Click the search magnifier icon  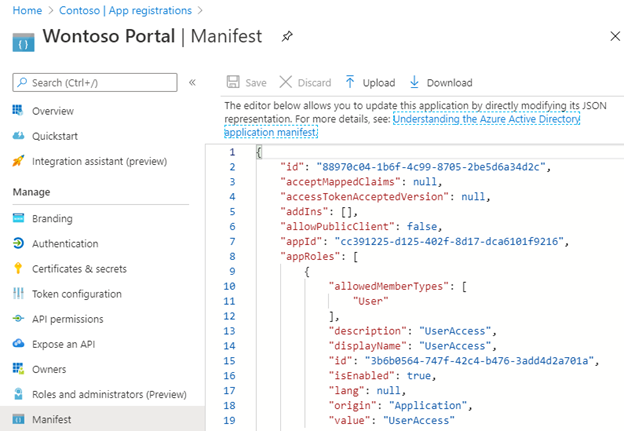[x=23, y=82]
